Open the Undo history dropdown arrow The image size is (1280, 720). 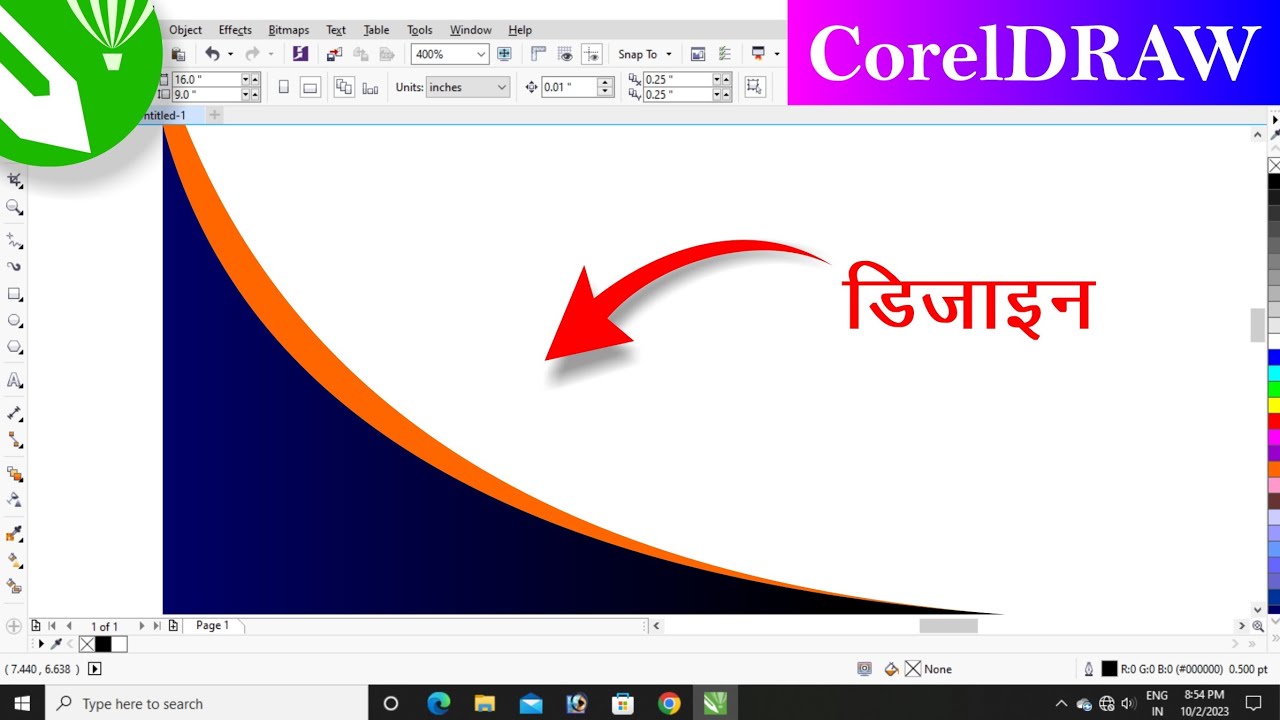coord(230,54)
